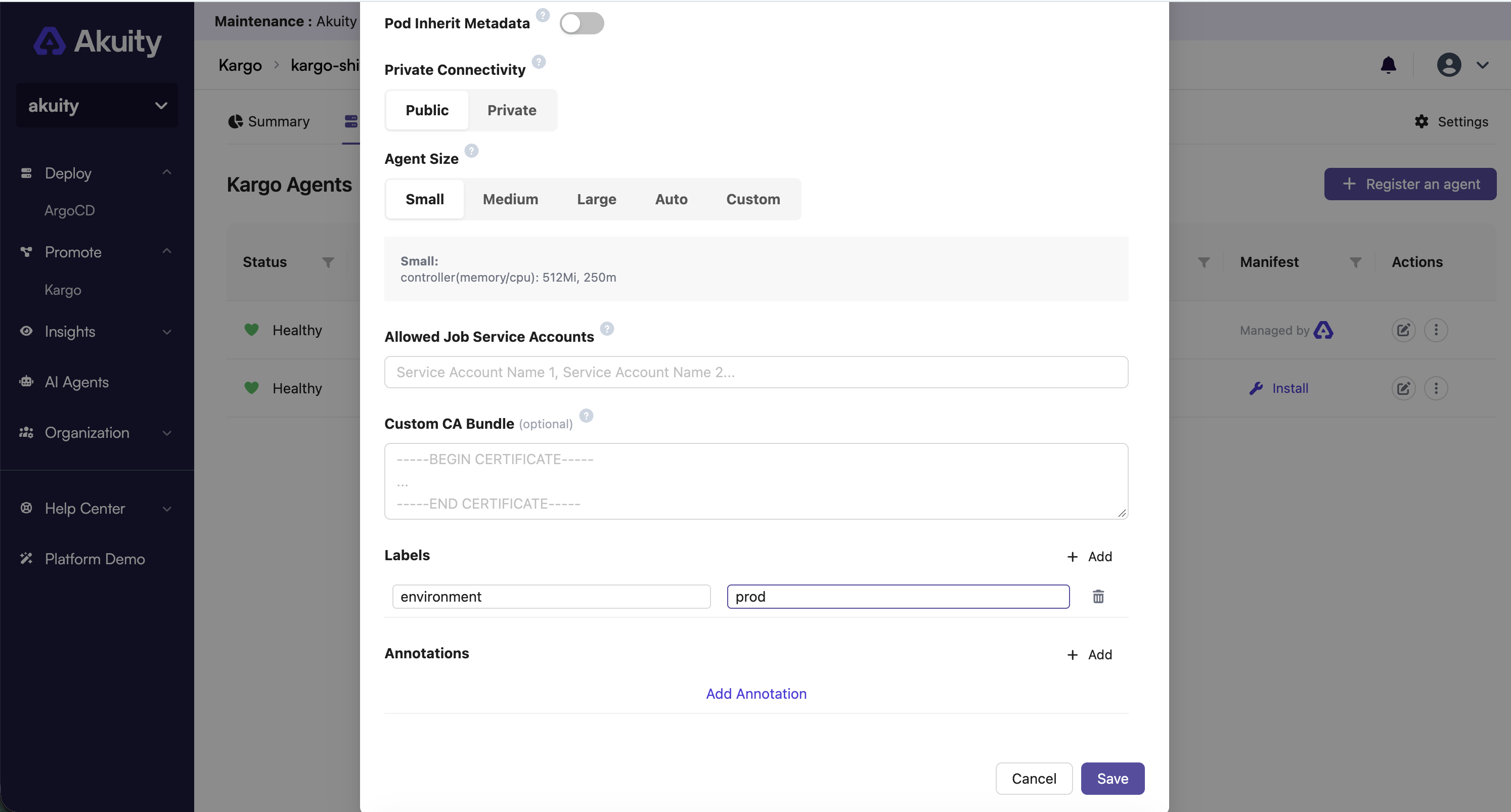Choose Auto agent size
The height and width of the screenshot is (812, 1511).
click(671, 199)
